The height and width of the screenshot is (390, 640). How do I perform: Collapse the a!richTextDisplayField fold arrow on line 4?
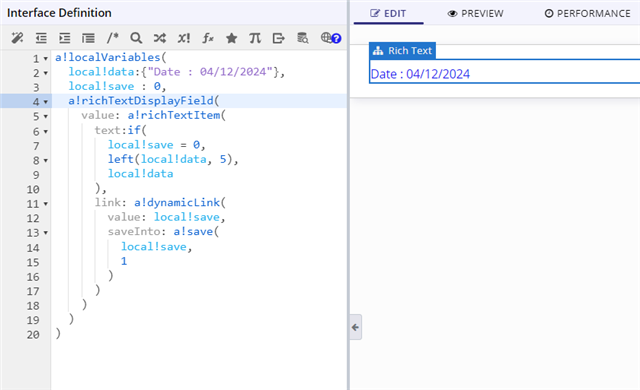pos(46,102)
